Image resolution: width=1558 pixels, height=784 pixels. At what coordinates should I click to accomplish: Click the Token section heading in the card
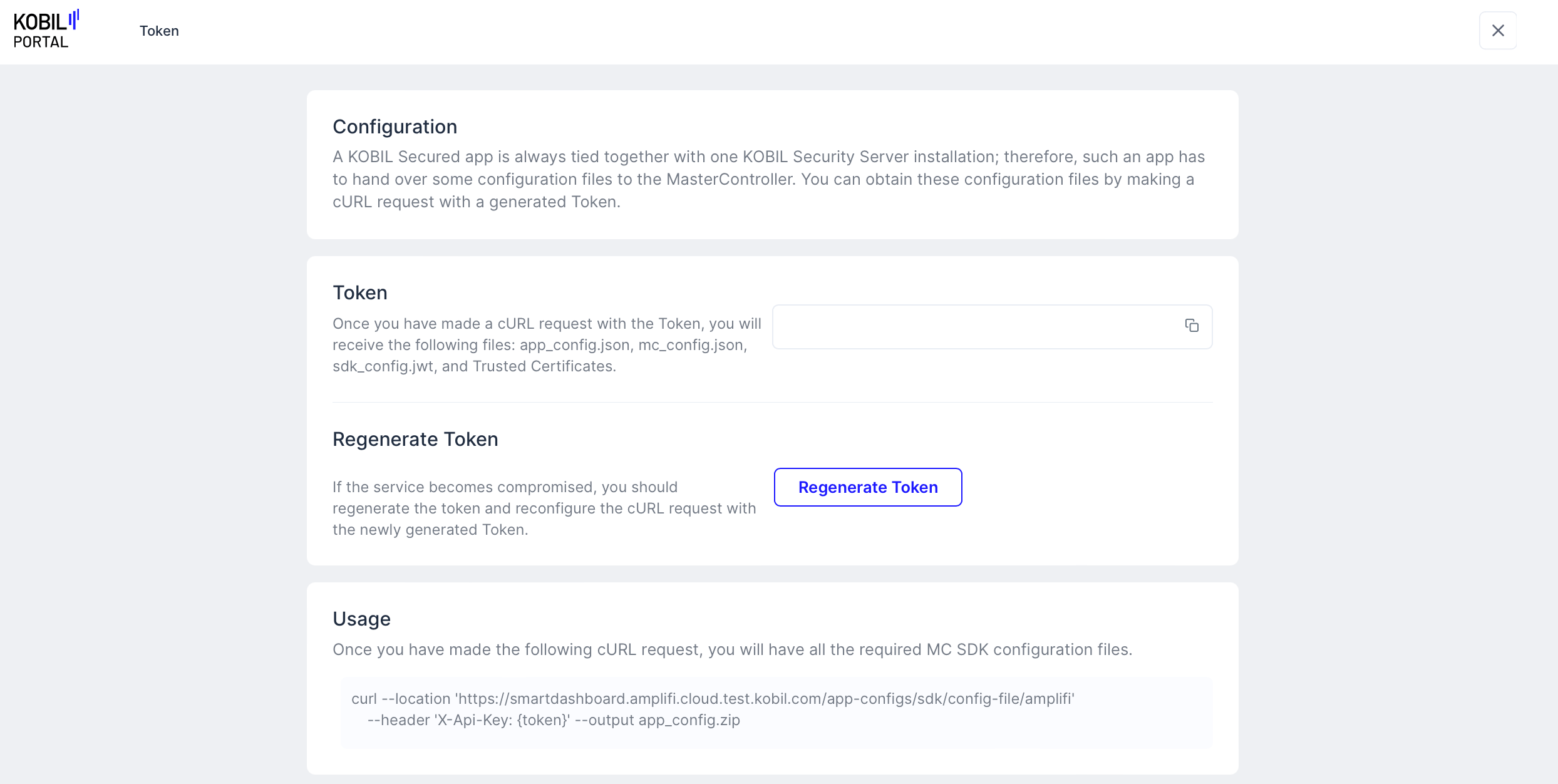359,292
